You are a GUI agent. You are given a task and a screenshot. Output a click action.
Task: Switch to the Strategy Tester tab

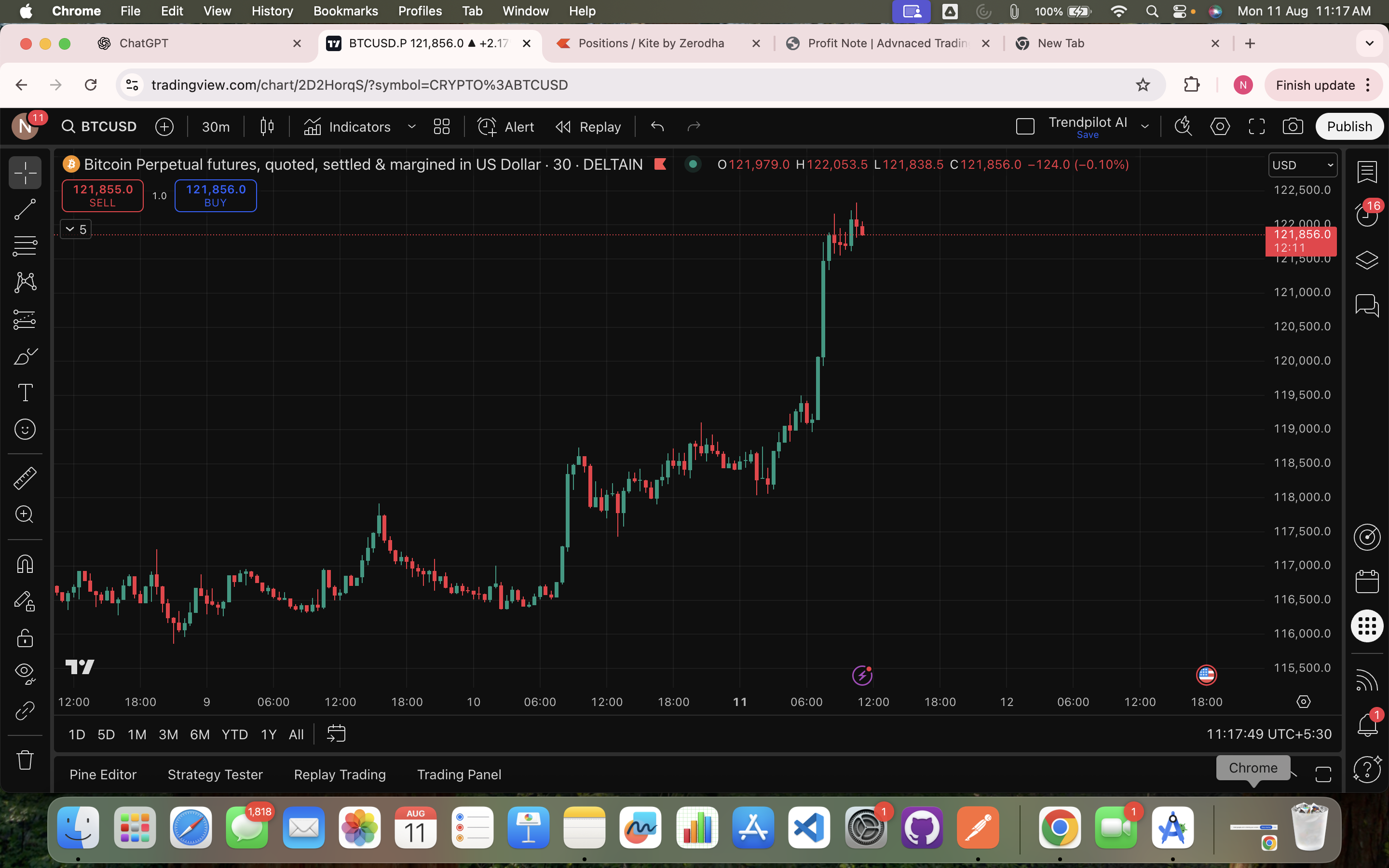[215, 774]
